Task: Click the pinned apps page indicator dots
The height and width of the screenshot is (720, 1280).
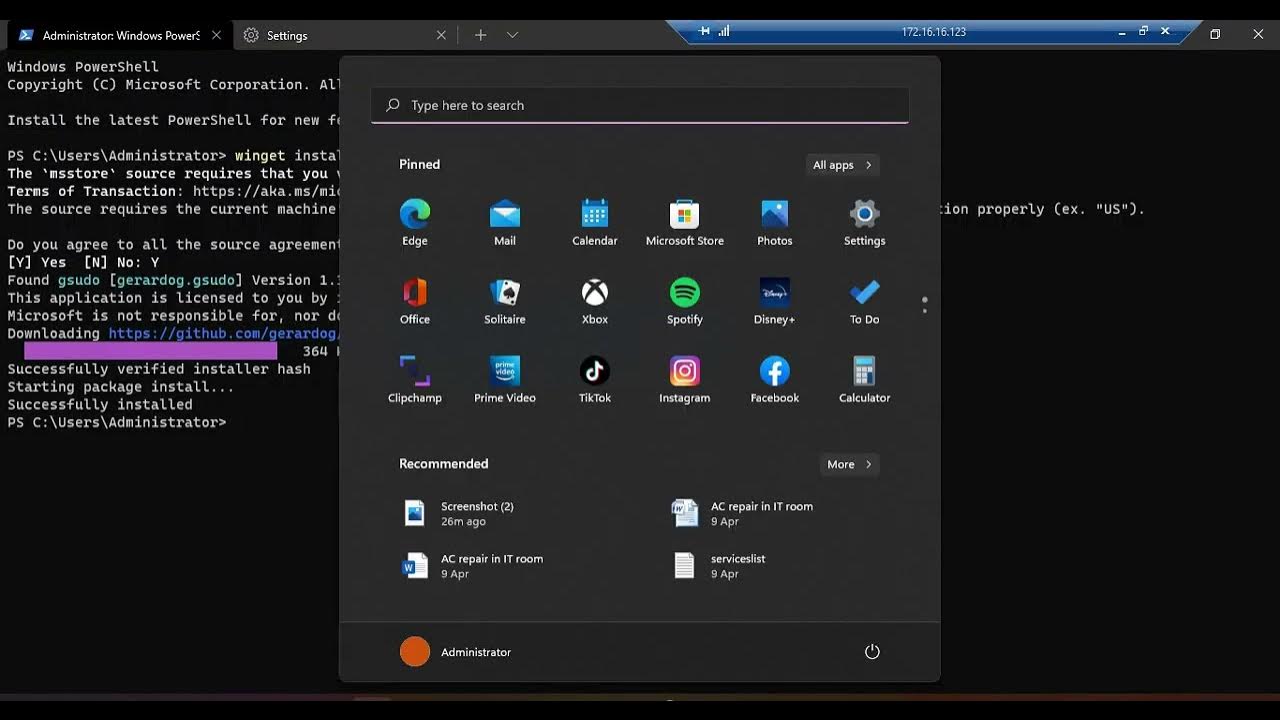Action: click(925, 305)
